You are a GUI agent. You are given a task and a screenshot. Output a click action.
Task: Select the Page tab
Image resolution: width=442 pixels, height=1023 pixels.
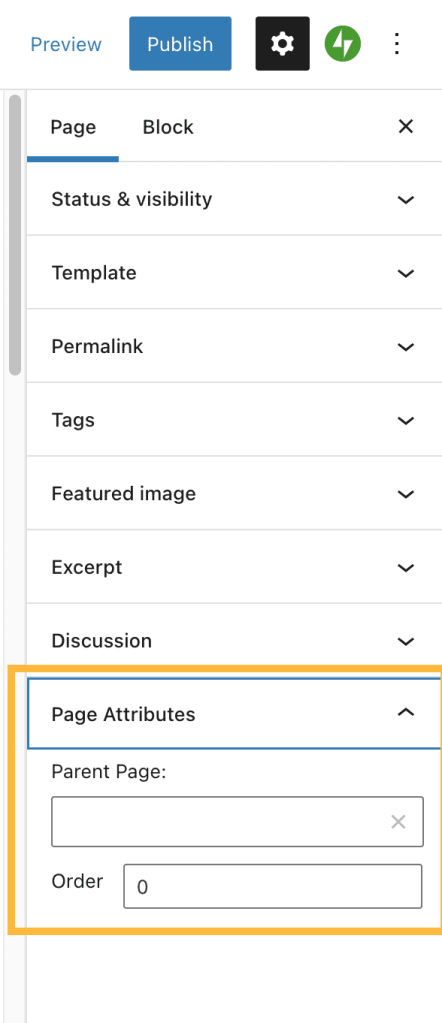tap(73, 127)
